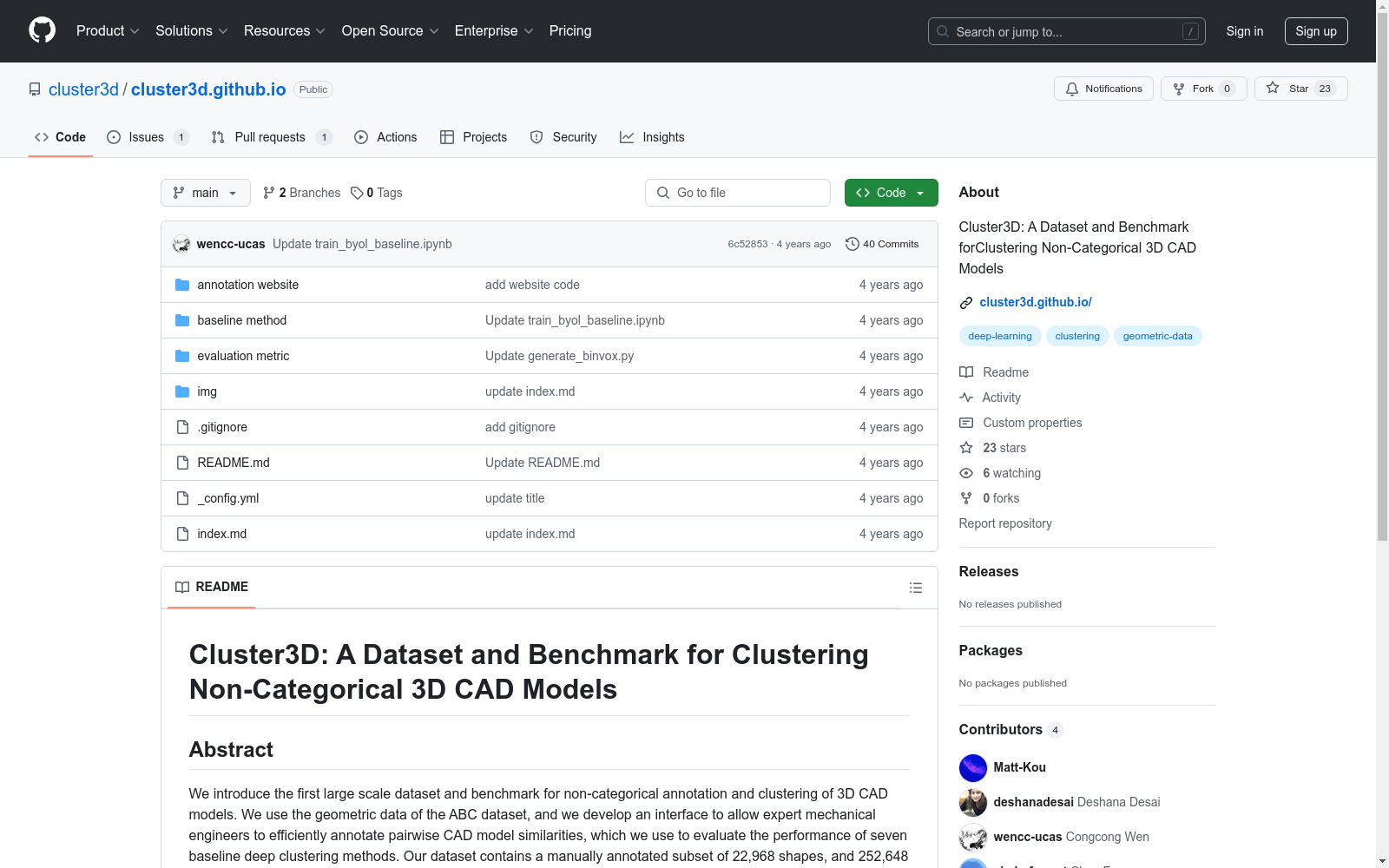Viewport: 1389px width, 868px height.
Task: Open the Releases section heading
Action: pos(989,571)
